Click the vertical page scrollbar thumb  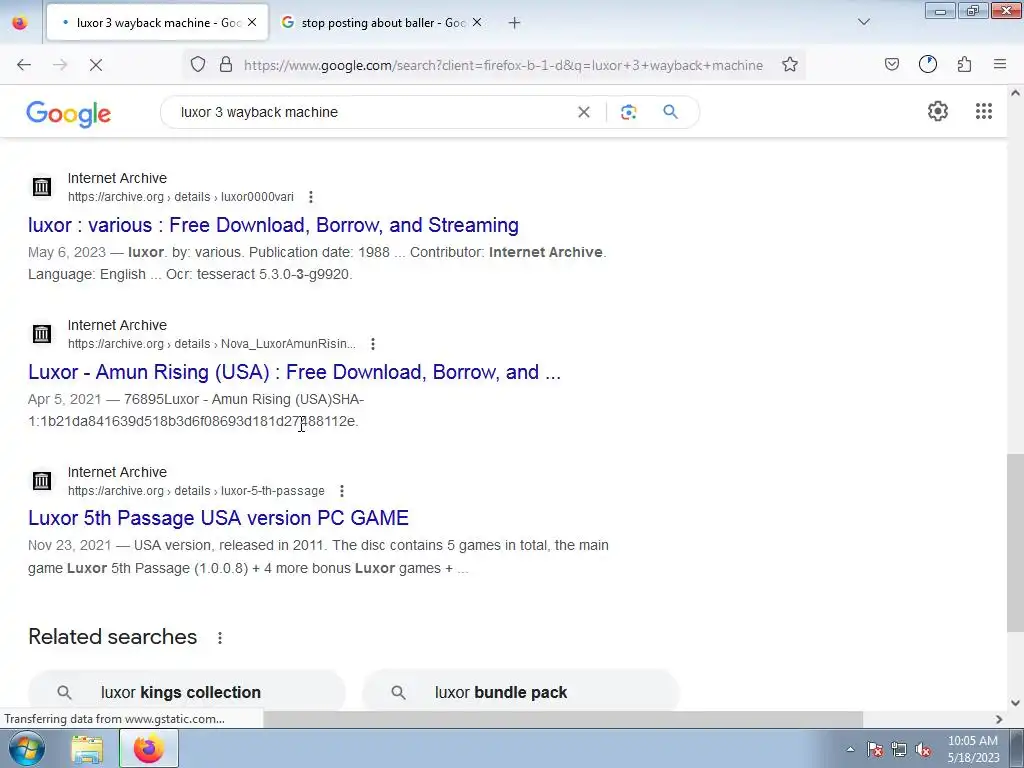click(1015, 543)
